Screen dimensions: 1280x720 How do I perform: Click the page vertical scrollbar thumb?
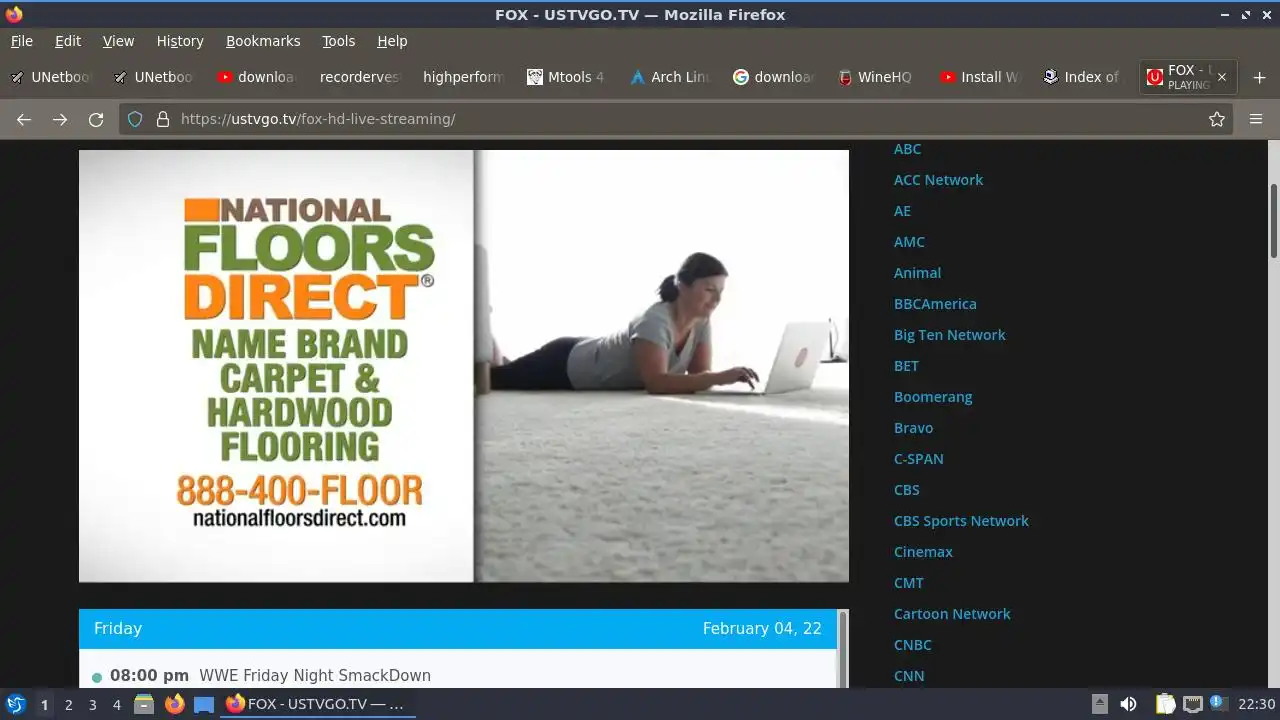[x=1274, y=220]
